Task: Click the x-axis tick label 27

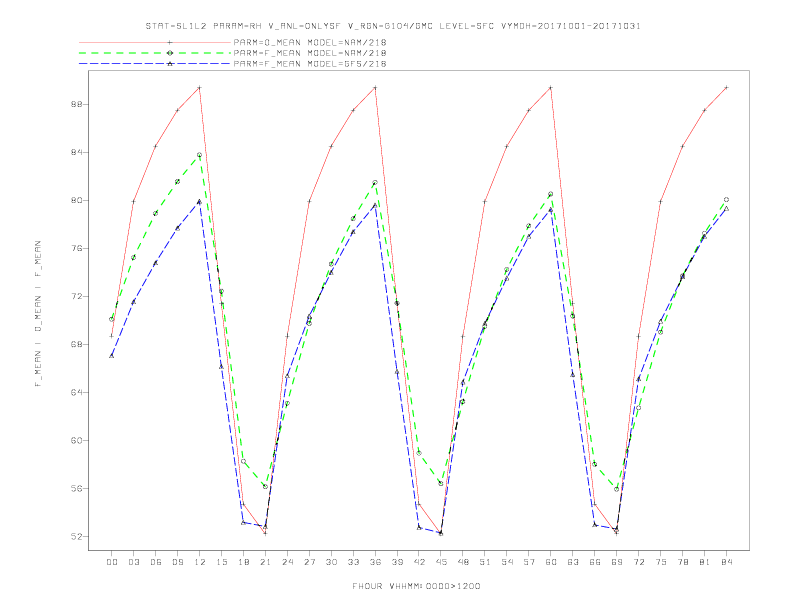Action: [309, 562]
